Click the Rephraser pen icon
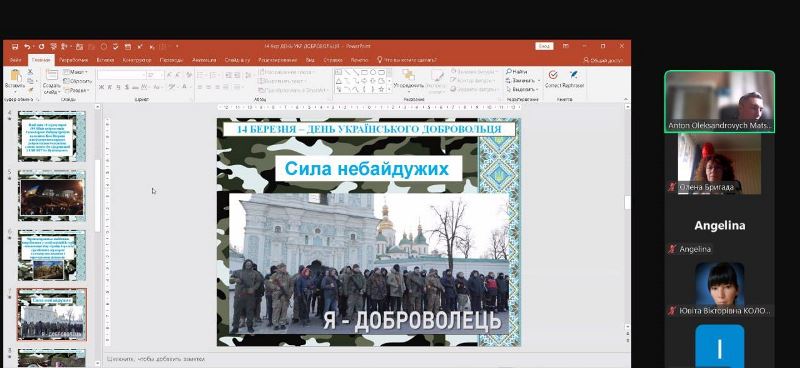Image resolution: width=800 pixels, height=368 pixels. pos(573,75)
